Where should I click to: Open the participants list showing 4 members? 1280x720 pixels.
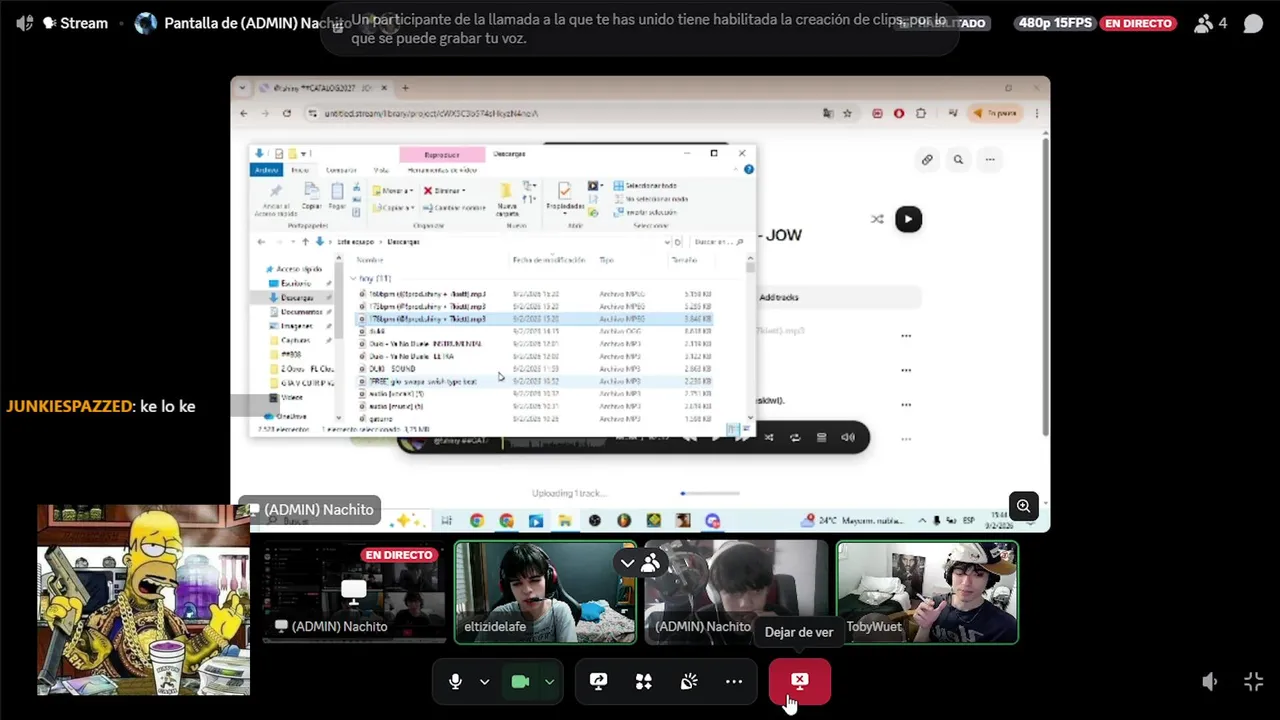point(1210,23)
